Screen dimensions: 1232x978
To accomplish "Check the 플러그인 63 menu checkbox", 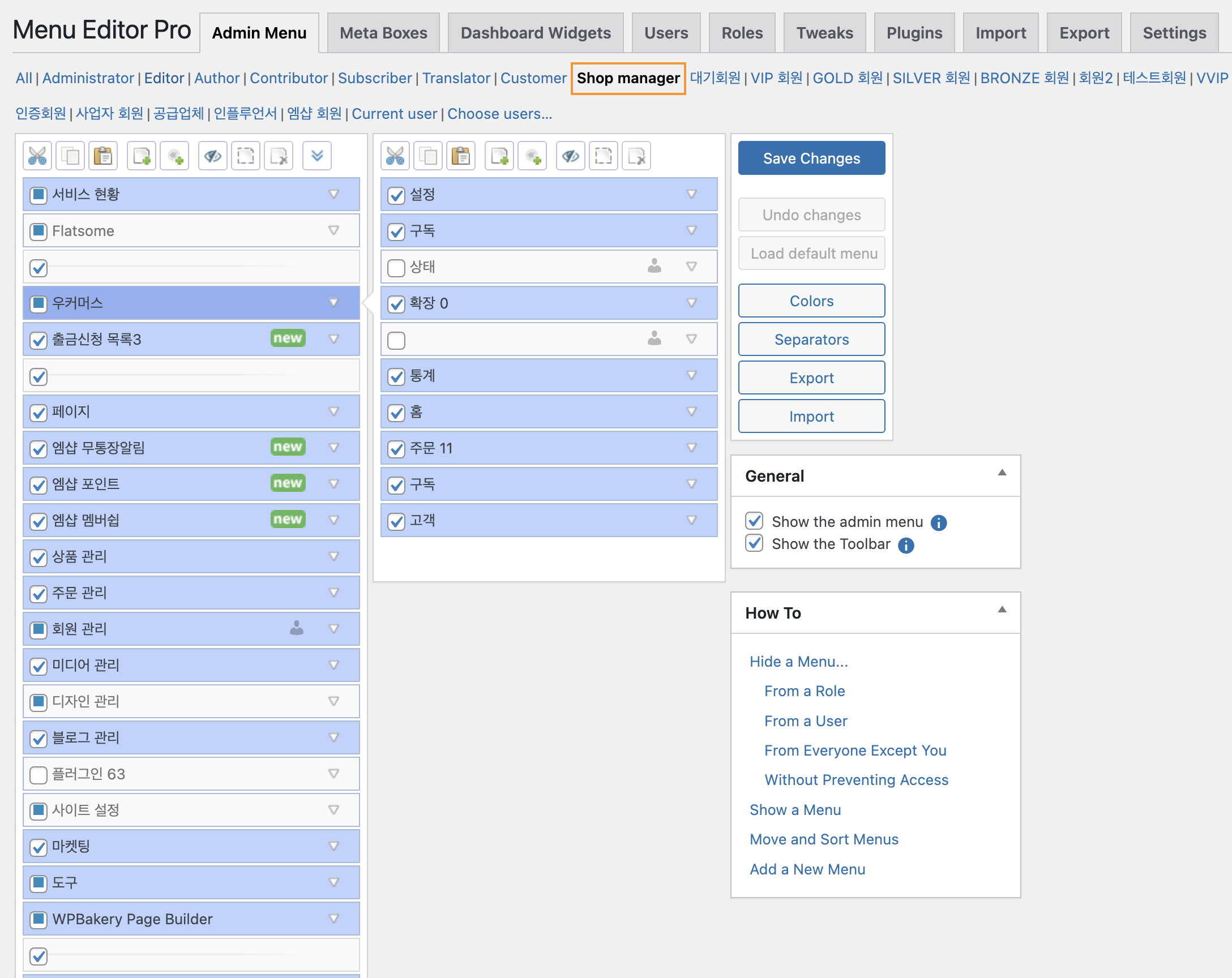I will (x=38, y=775).
